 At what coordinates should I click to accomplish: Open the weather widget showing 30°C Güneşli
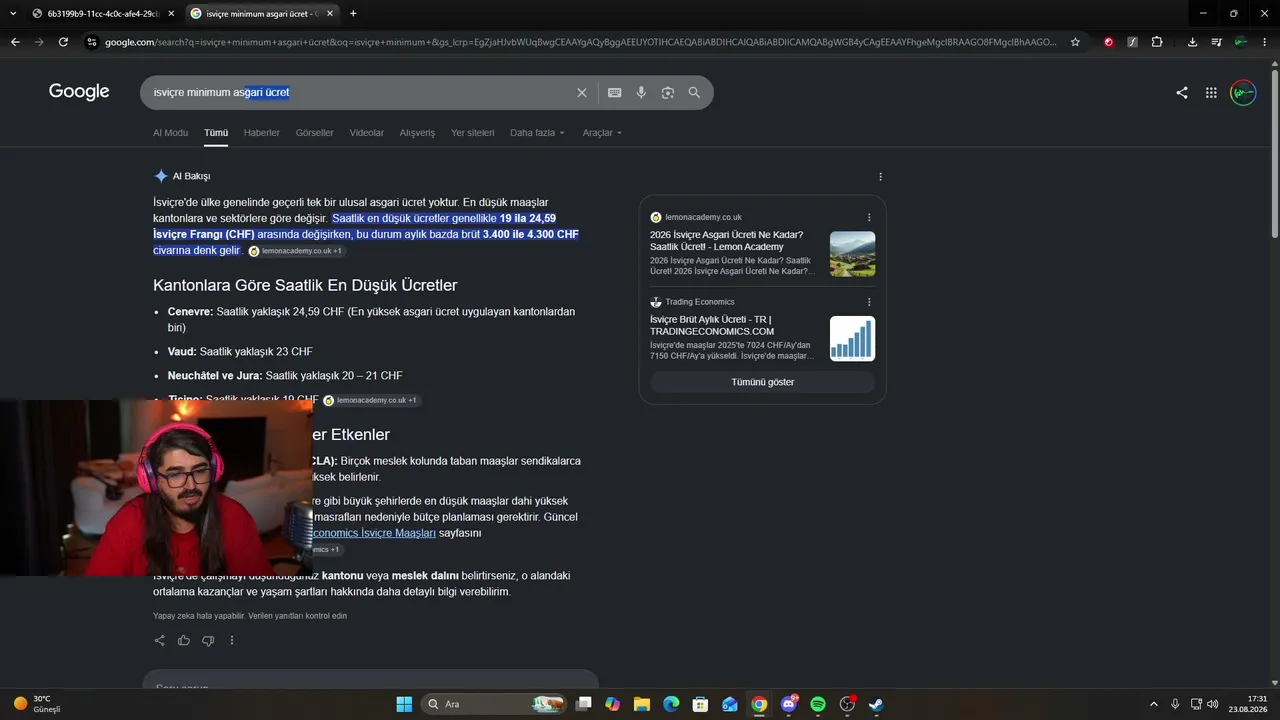click(38, 704)
